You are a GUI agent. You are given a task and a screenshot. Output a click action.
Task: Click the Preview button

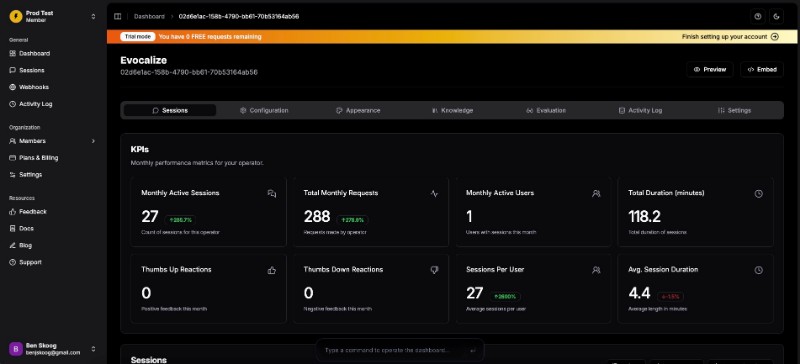click(x=710, y=69)
